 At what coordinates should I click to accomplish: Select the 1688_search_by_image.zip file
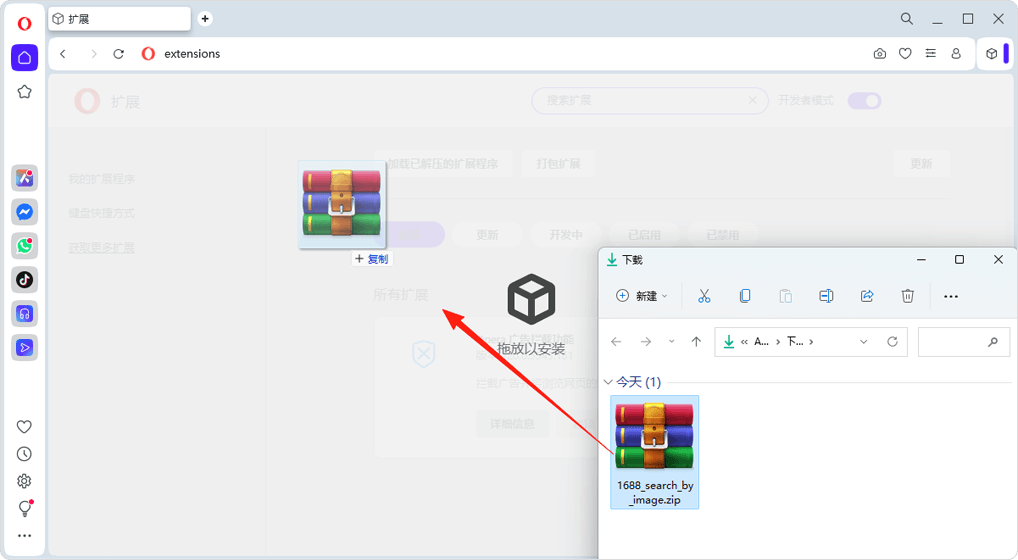655,452
